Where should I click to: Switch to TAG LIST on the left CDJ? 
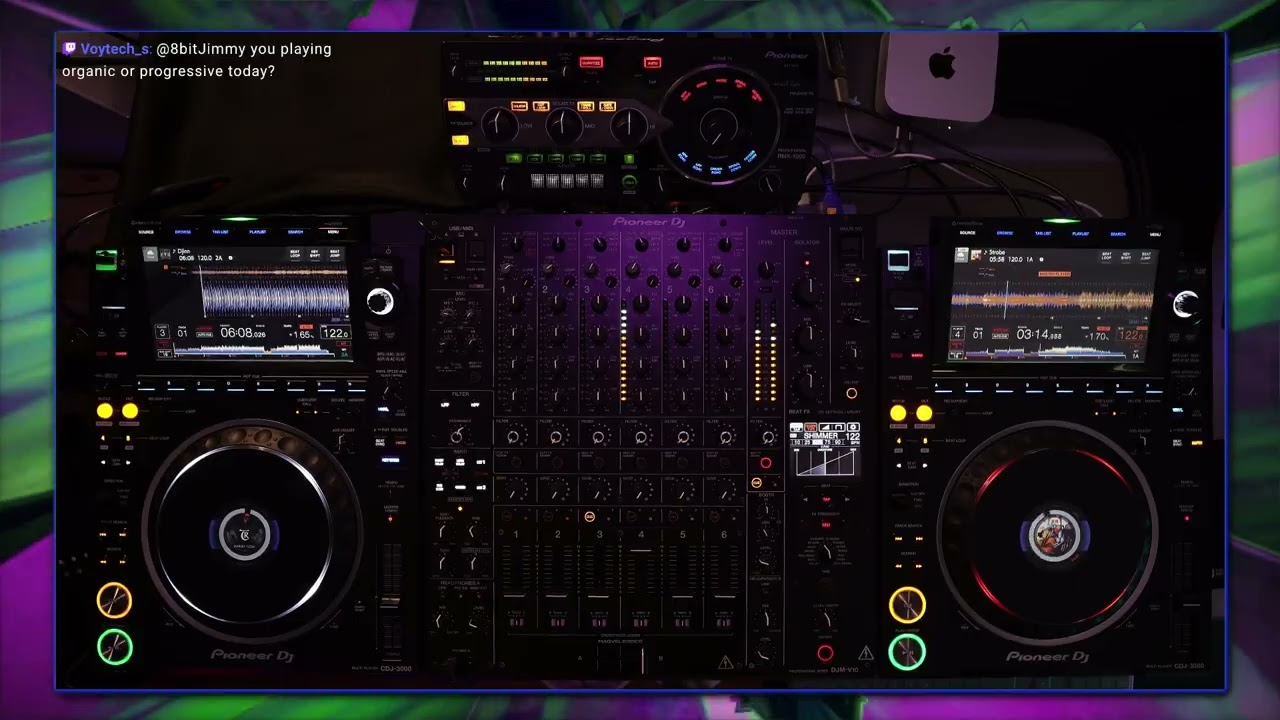(220, 232)
